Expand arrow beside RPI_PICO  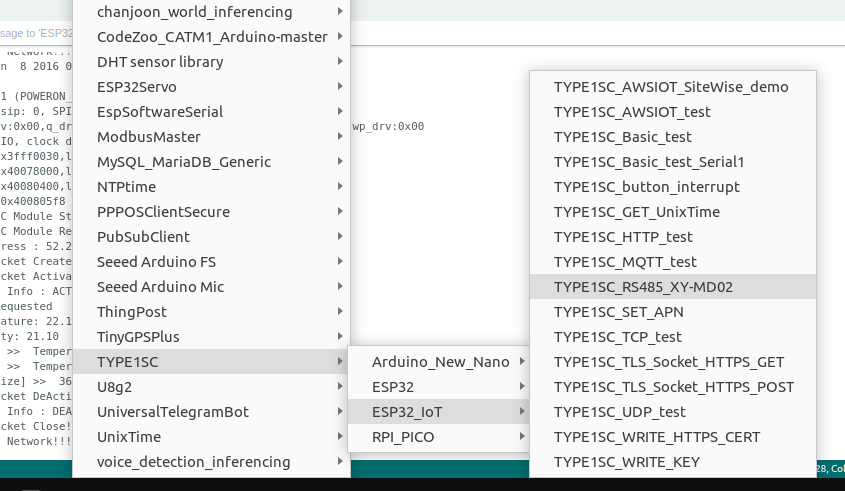522,437
